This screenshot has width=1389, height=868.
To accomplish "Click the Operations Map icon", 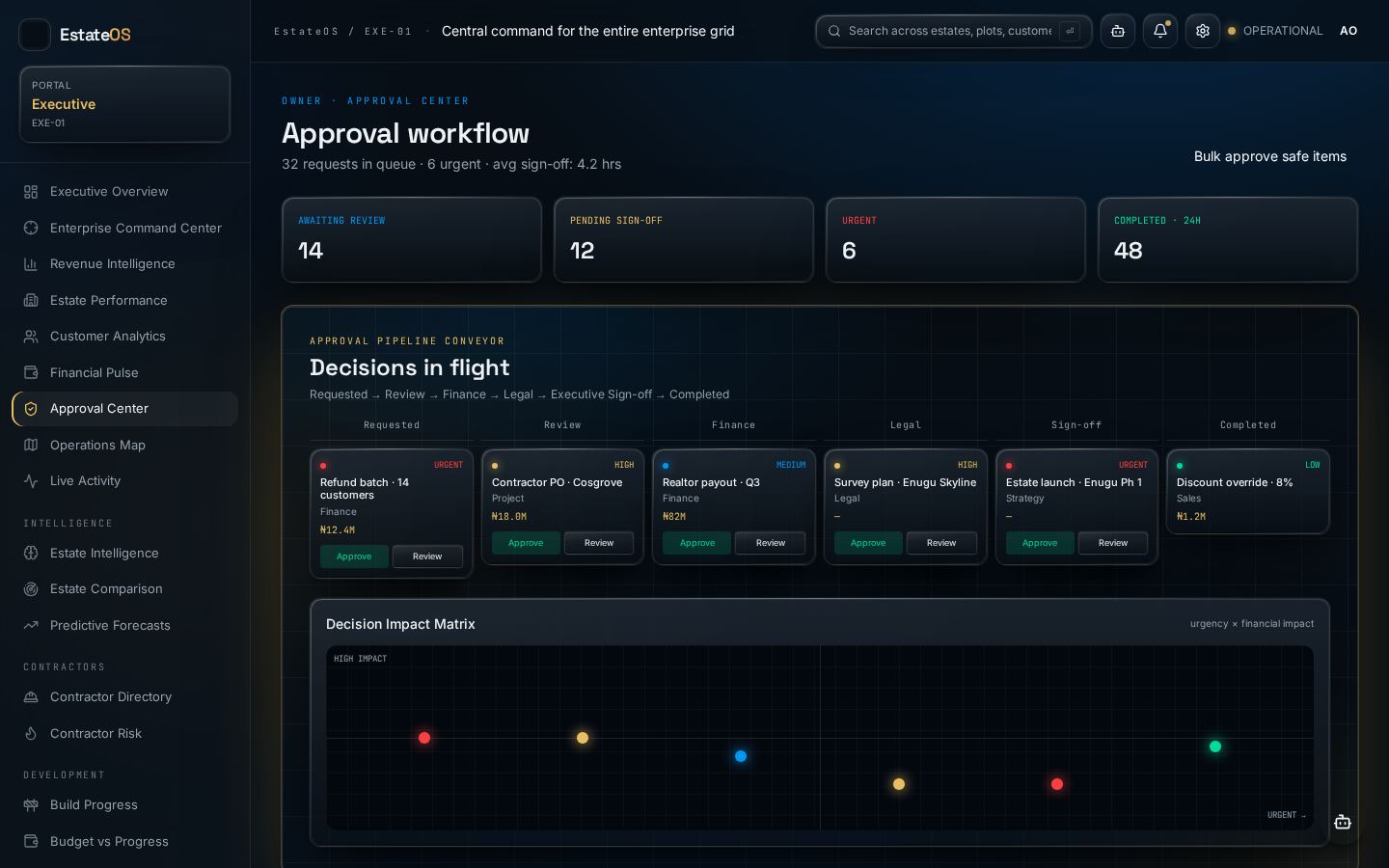I will pos(31,445).
